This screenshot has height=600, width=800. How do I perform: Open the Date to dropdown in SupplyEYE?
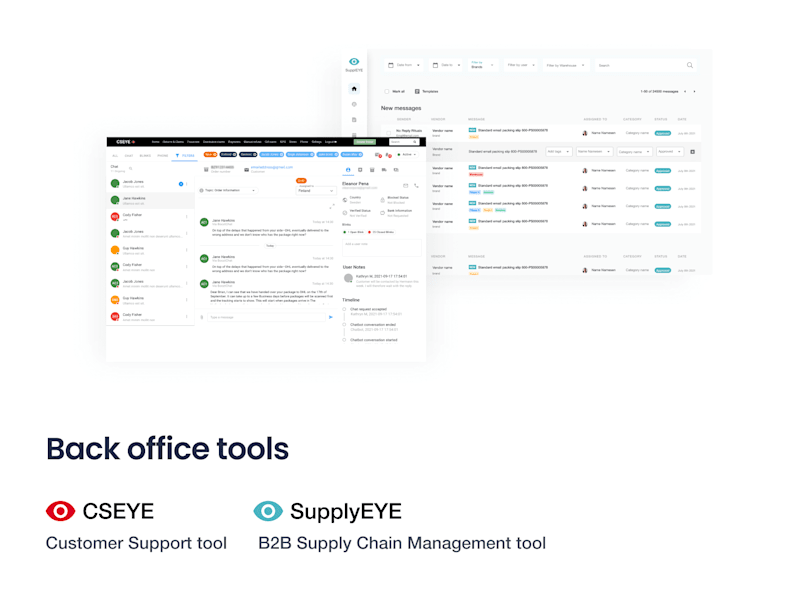(x=447, y=65)
